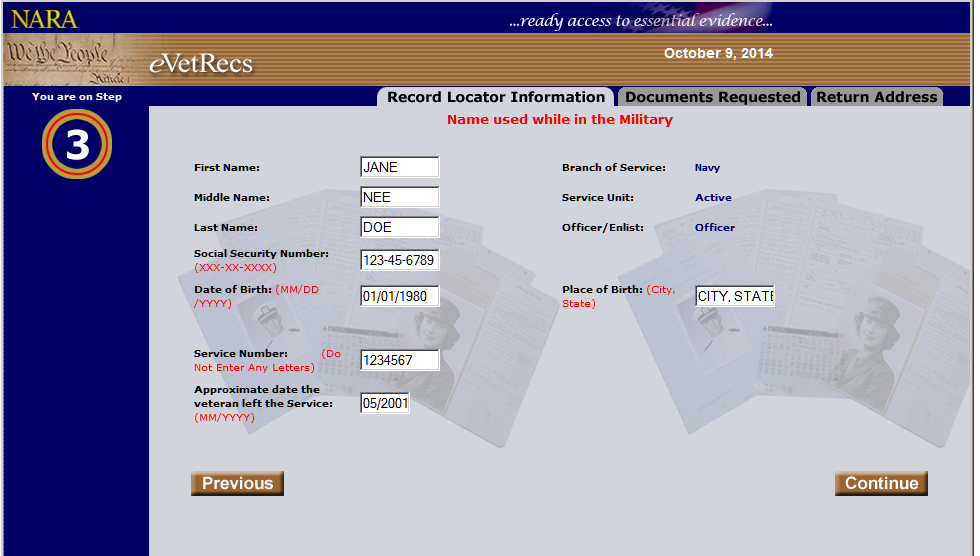
Task: Click the Previous button
Action: pos(238,484)
